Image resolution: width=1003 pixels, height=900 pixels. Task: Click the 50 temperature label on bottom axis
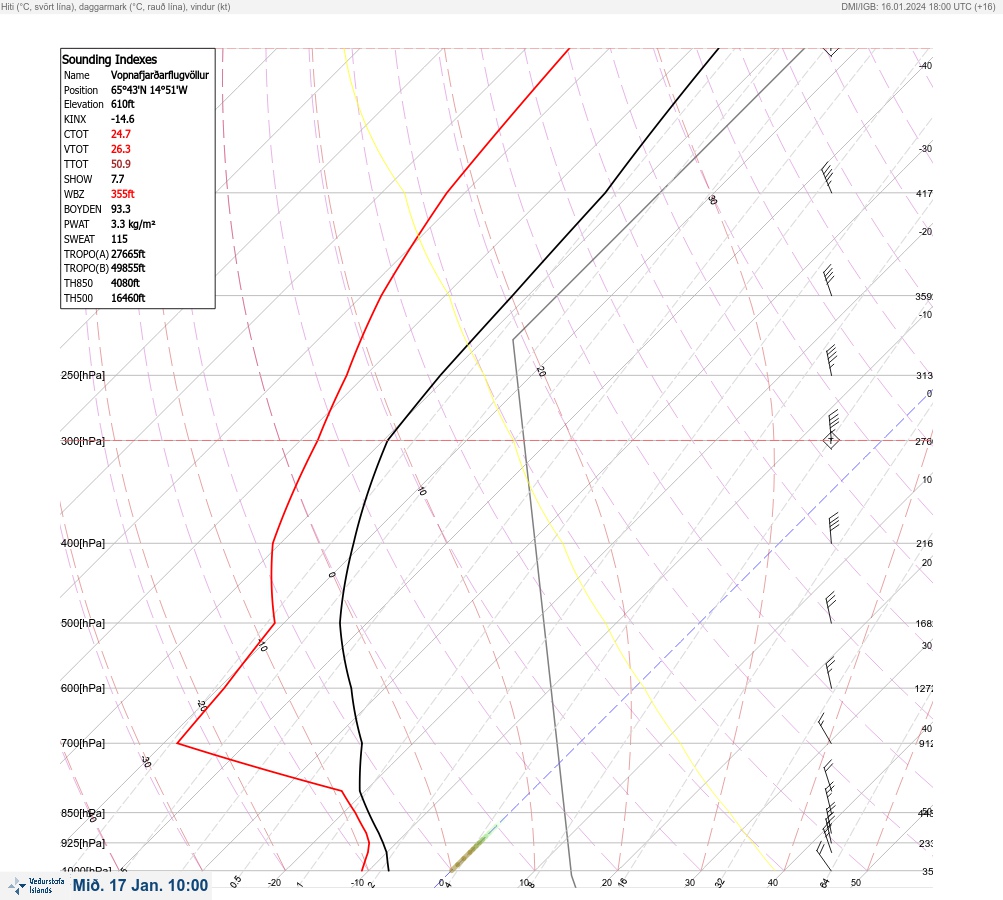pyautogui.click(x=856, y=883)
